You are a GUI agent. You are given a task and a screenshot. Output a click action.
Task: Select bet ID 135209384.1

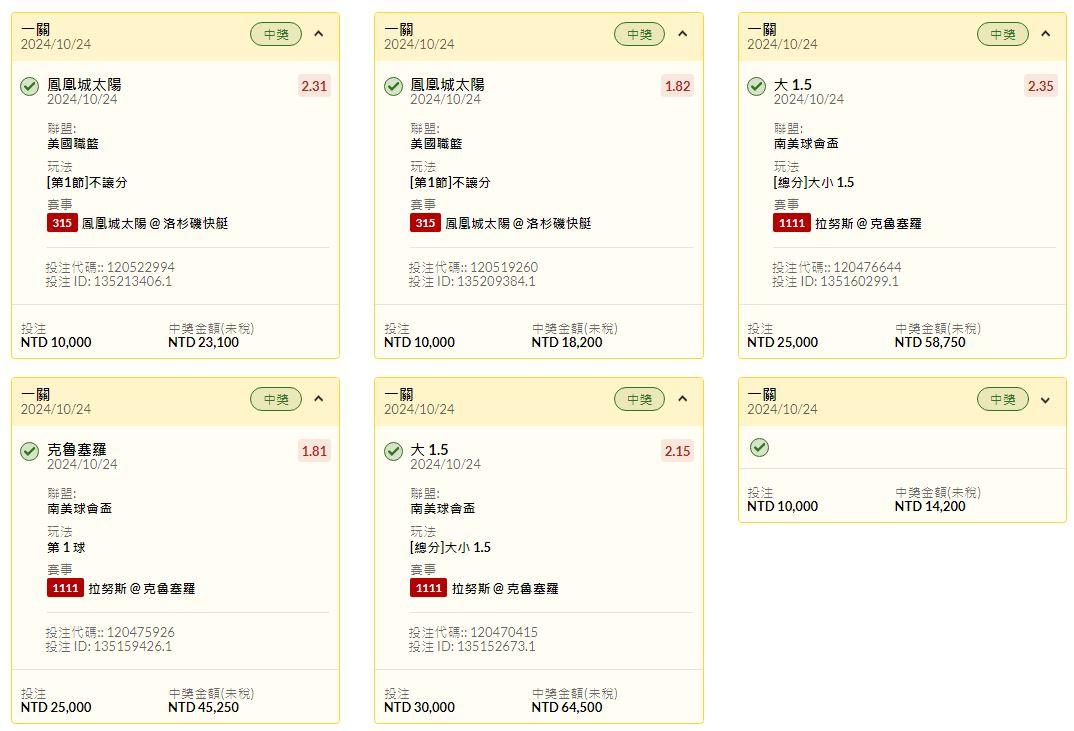click(x=497, y=282)
